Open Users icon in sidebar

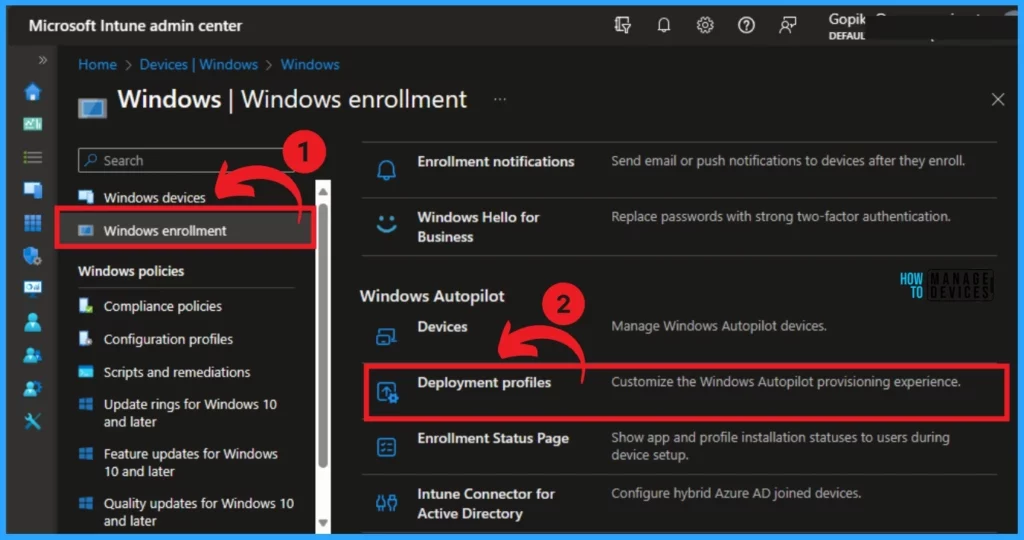(33, 322)
